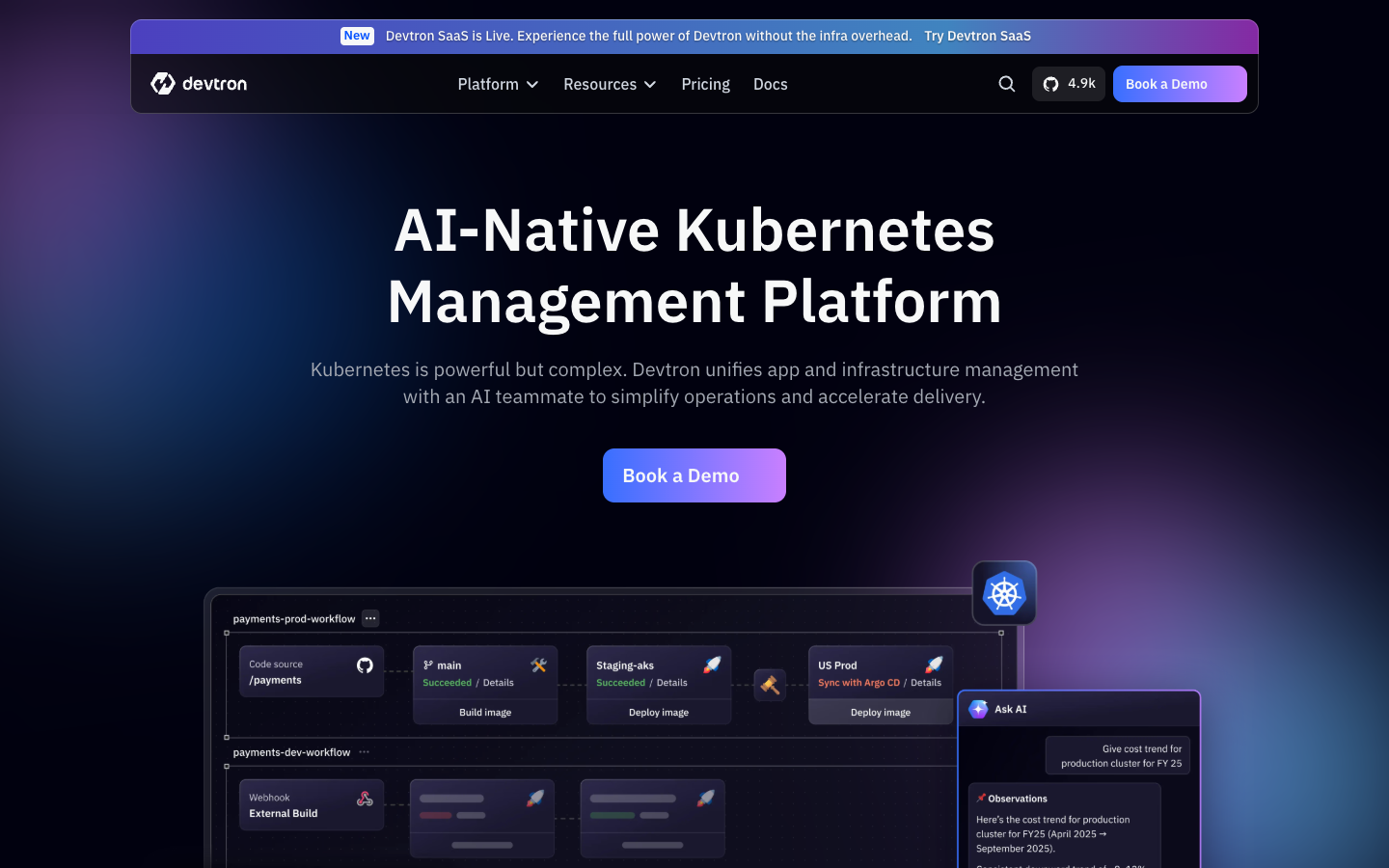Open the search magnifier icon

pos(1006,84)
